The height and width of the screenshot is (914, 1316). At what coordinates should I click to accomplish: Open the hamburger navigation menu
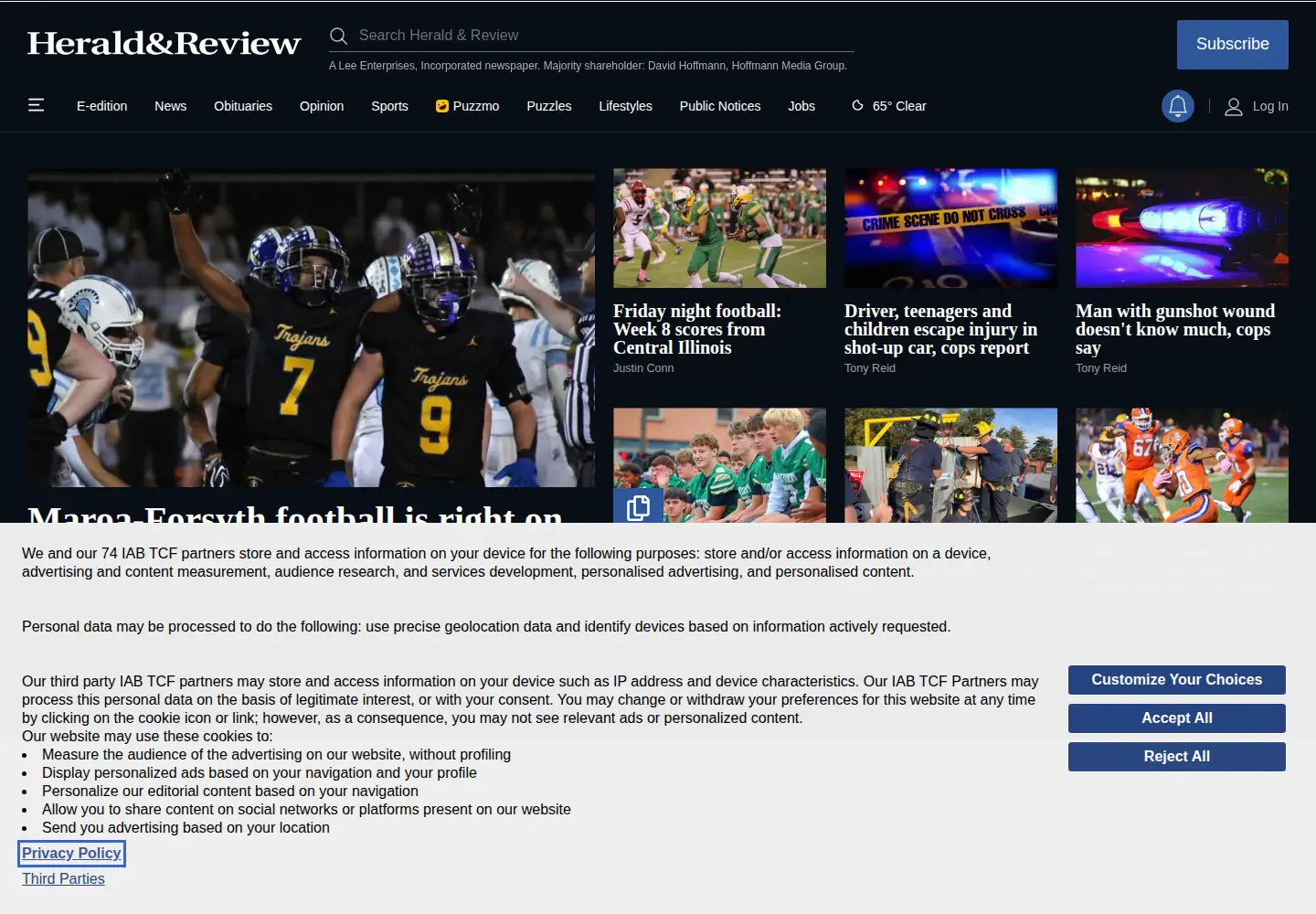pos(37,105)
